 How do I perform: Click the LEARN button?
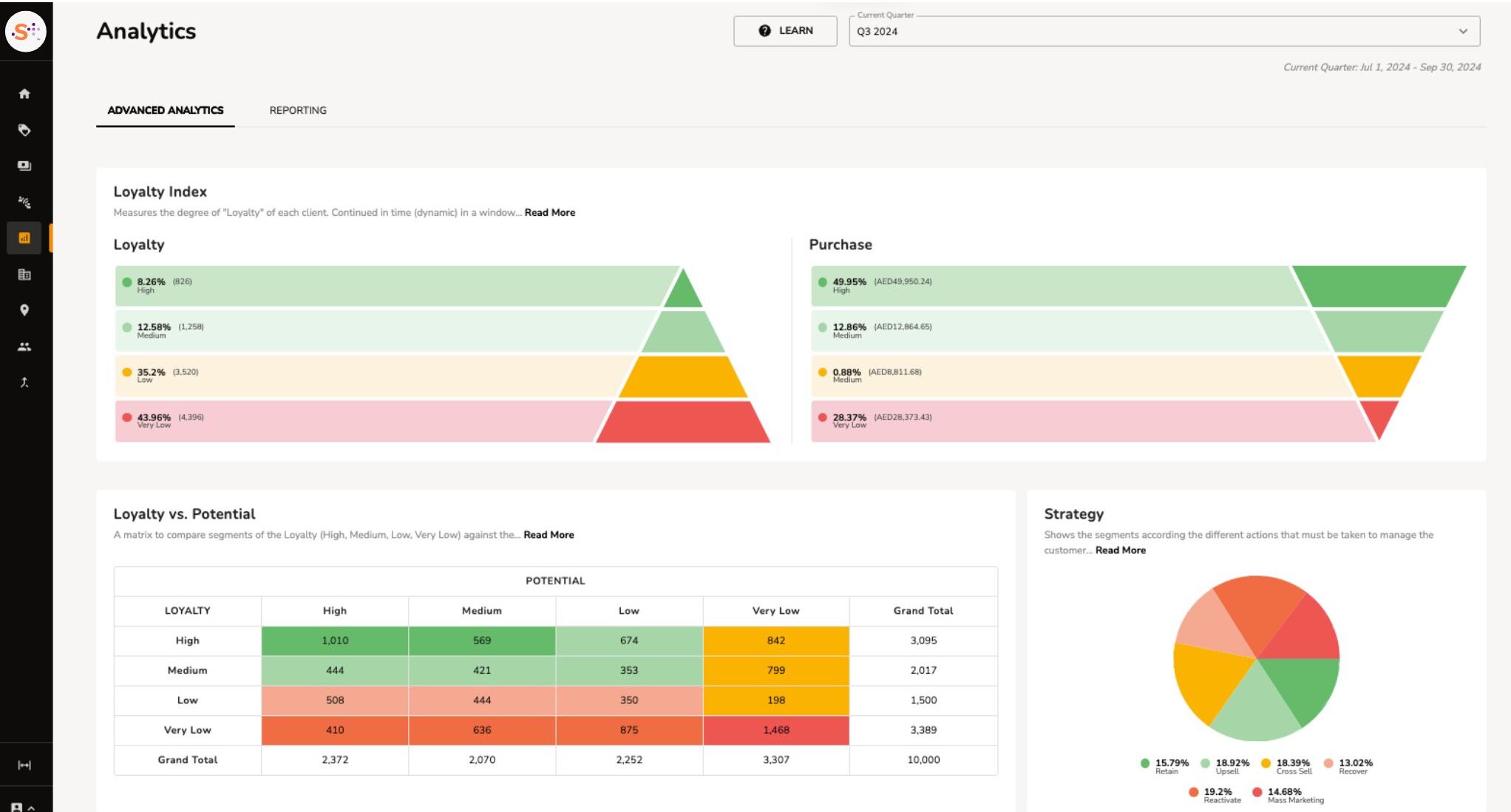click(x=786, y=32)
